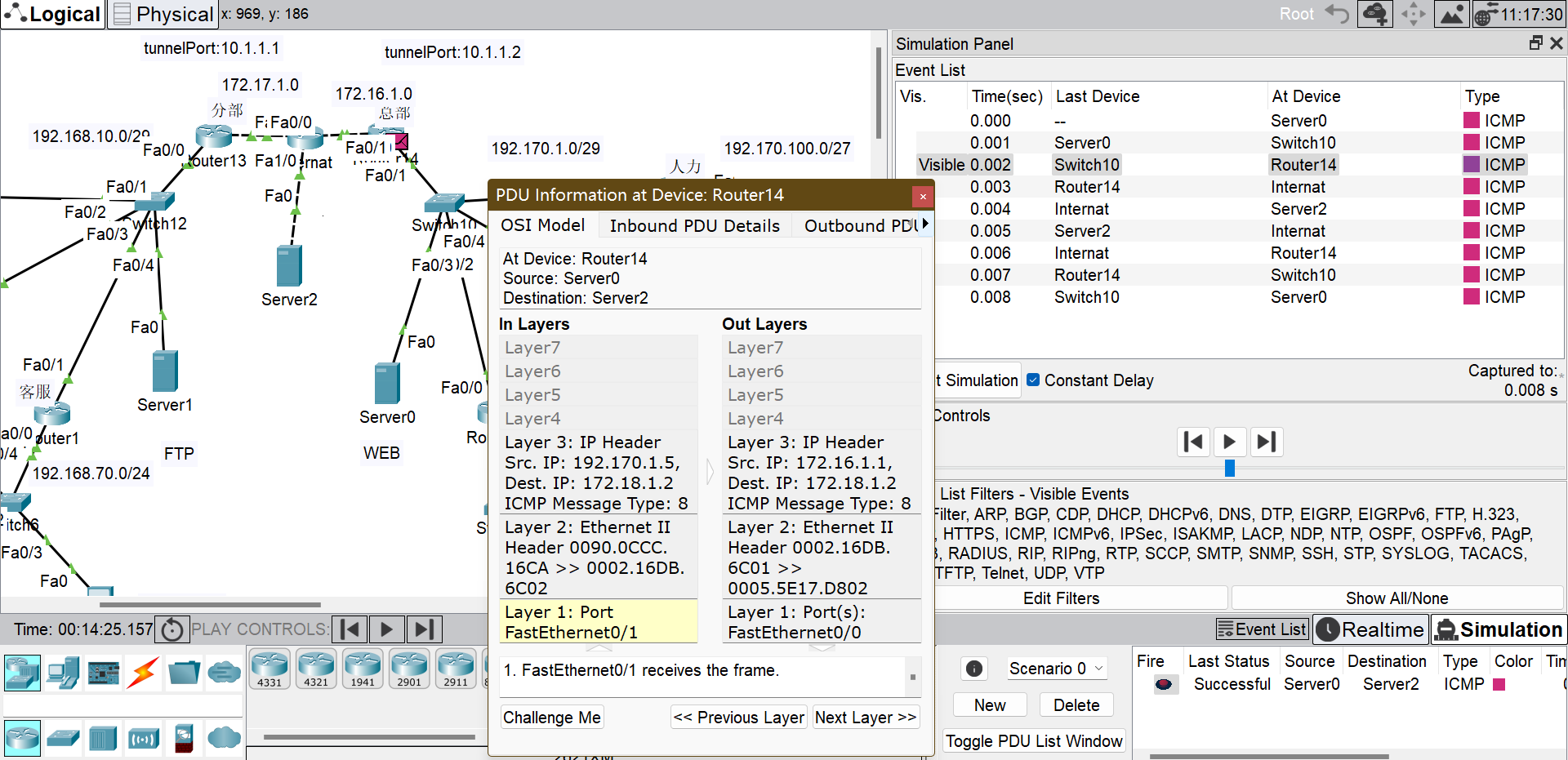This screenshot has height=760, width=1568.
Task: Click the Power Cycle Devices reset icon
Action: click(x=172, y=629)
